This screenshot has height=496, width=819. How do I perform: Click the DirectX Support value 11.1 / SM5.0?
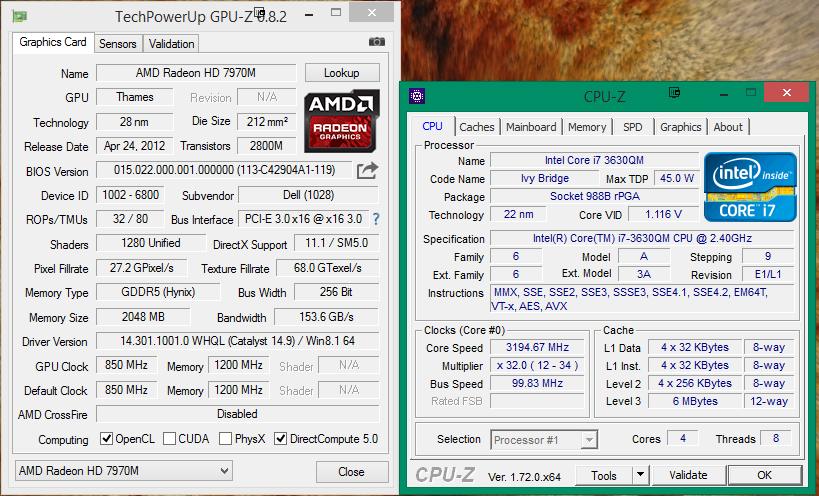(336, 243)
